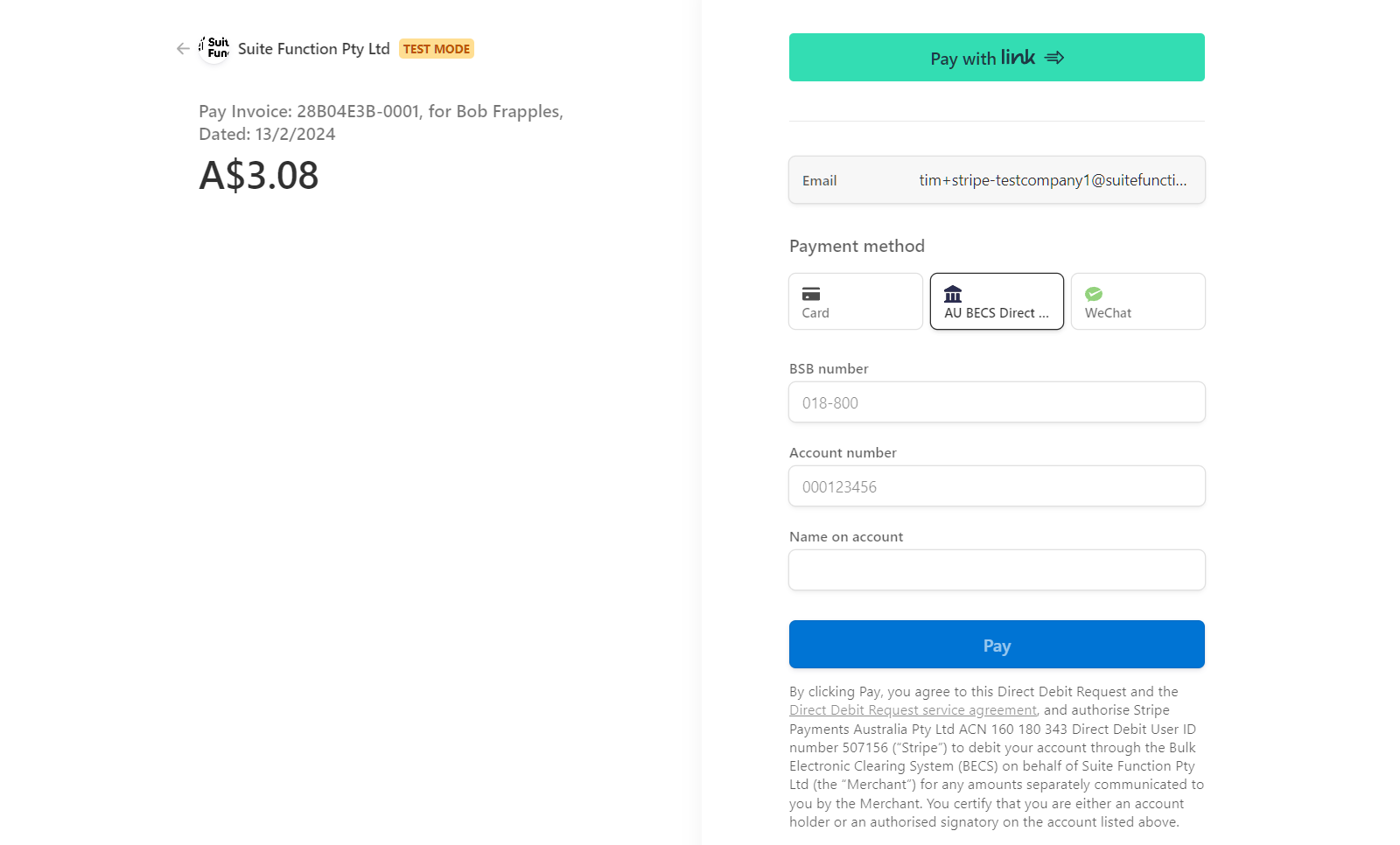Click the Link arrow on the green button
1400x845 pixels.
pyautogui.click(x=1055, y=57)
